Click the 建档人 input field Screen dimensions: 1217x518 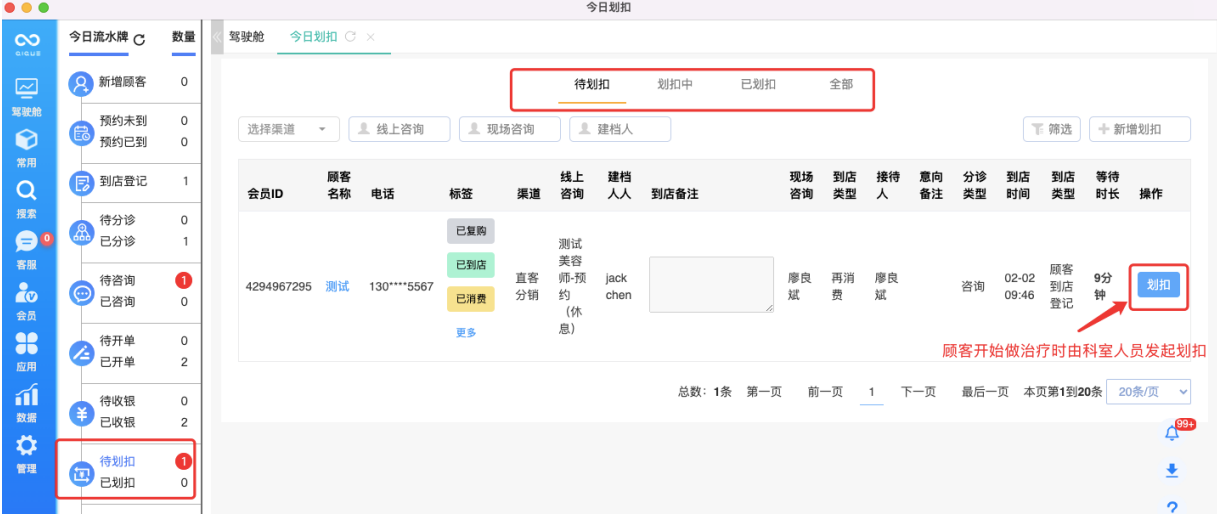(x=620, y=129)
